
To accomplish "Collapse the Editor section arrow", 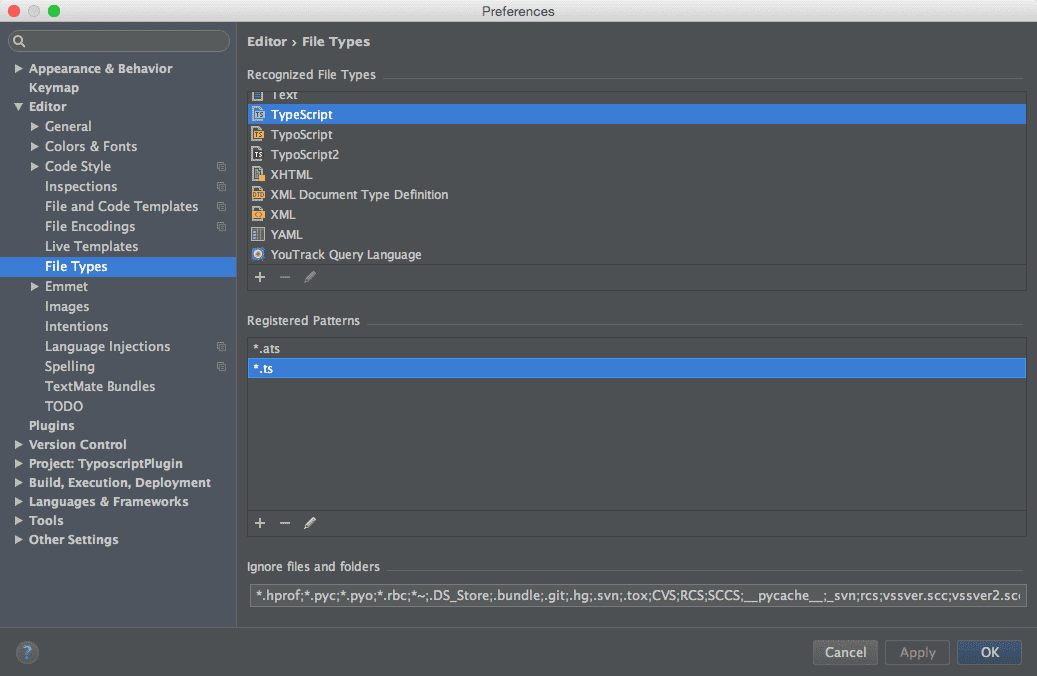I will pyautogui.click(x=19, y=106).
